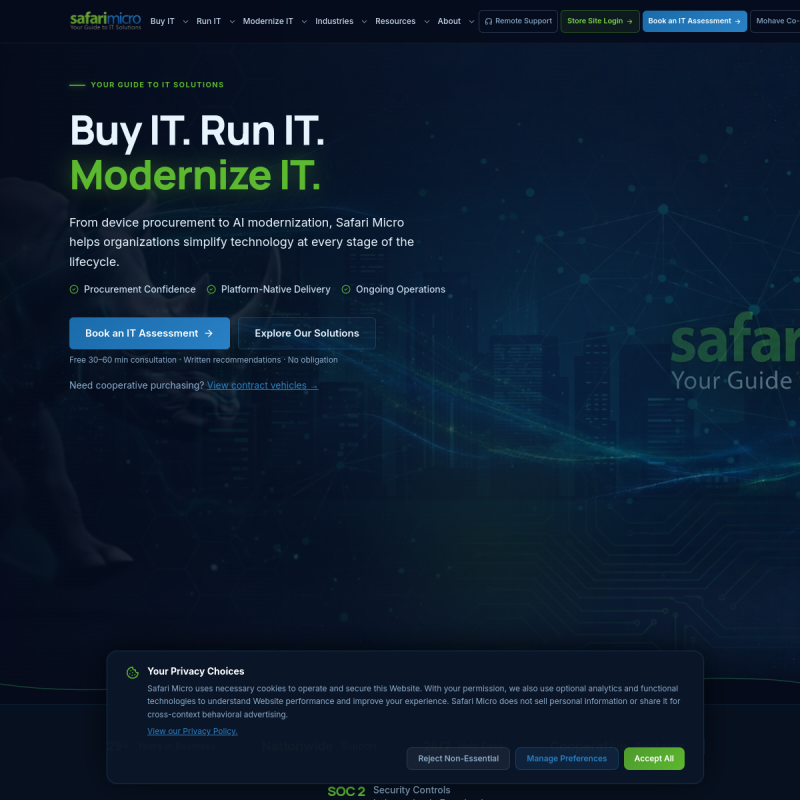This screenshot has width=800, height=800.
Task: Click the header Book an IT Assessment button
Action: [x=694, y=21]
